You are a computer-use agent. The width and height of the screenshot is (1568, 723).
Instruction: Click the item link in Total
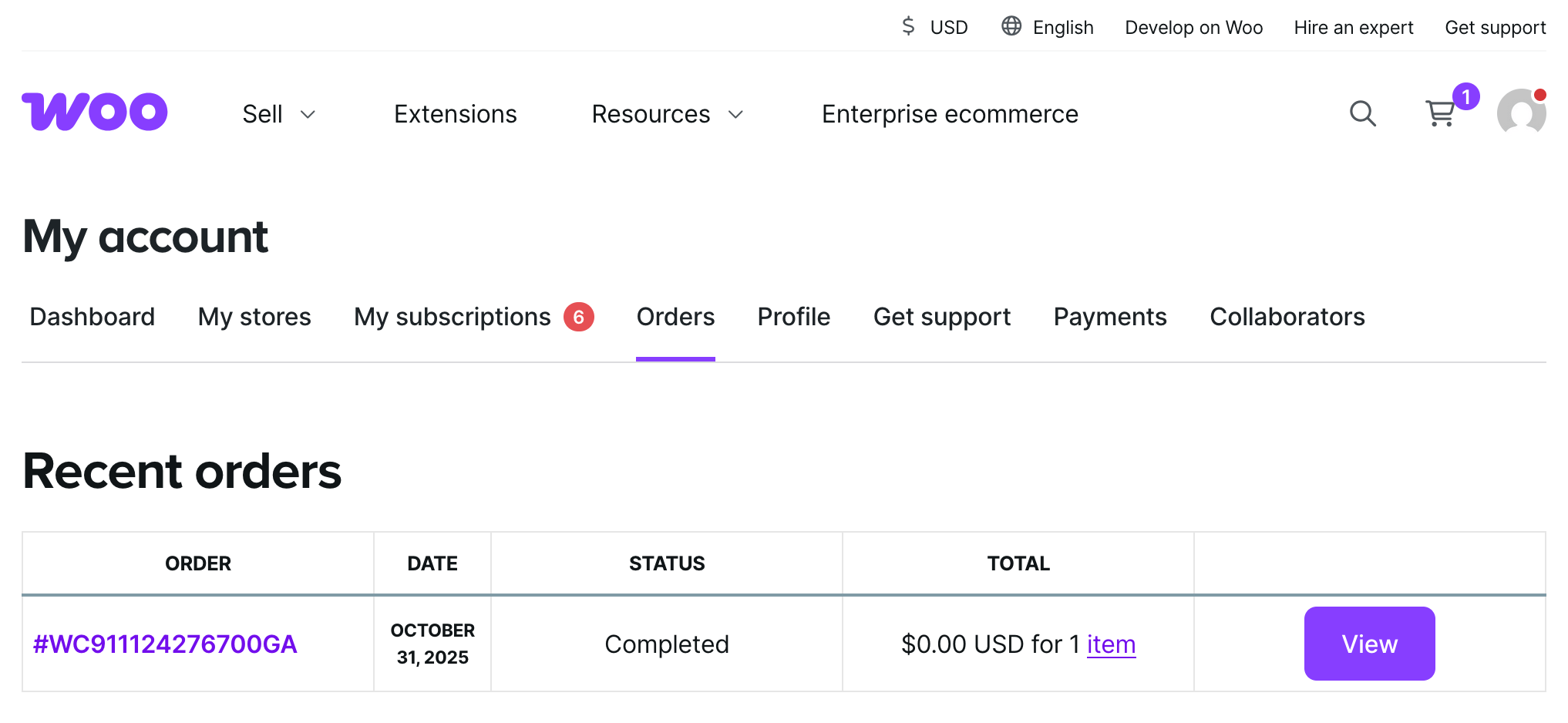1111,644
